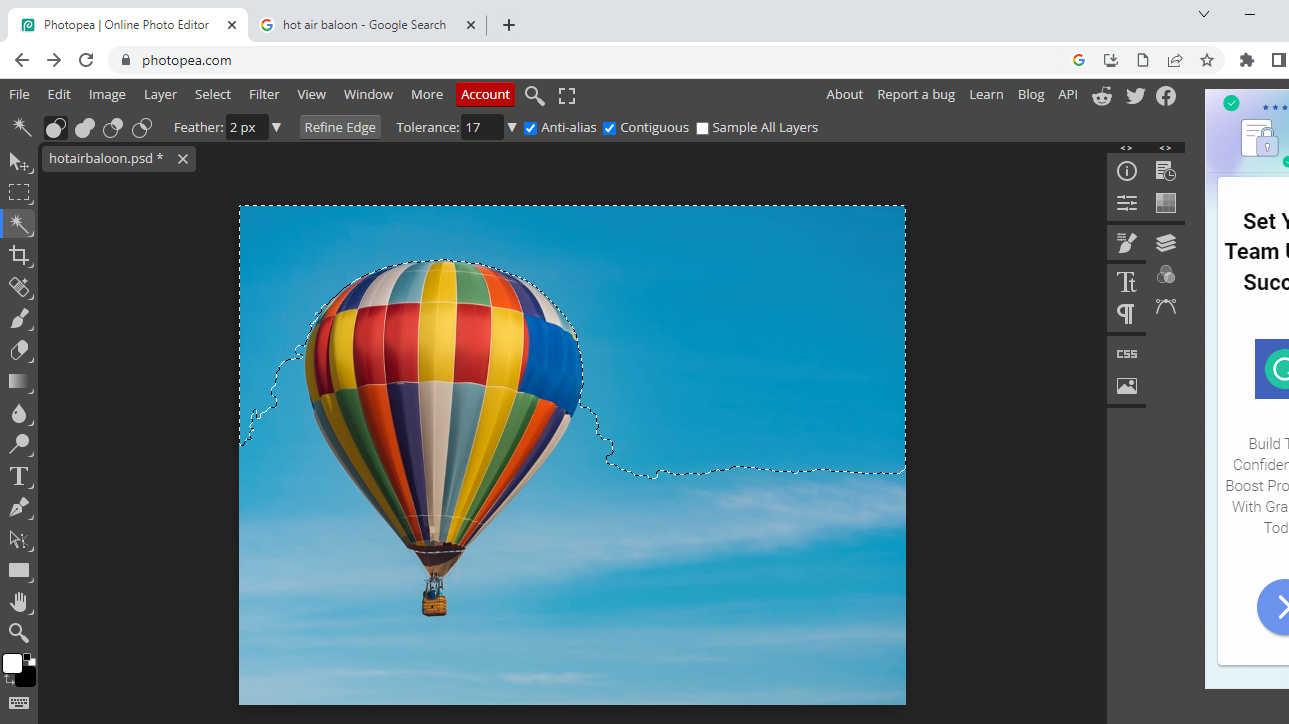This screenshot has width=1289, height=724.
Task: Select the Zoom tool in sidebar
Action: [19, 633]
